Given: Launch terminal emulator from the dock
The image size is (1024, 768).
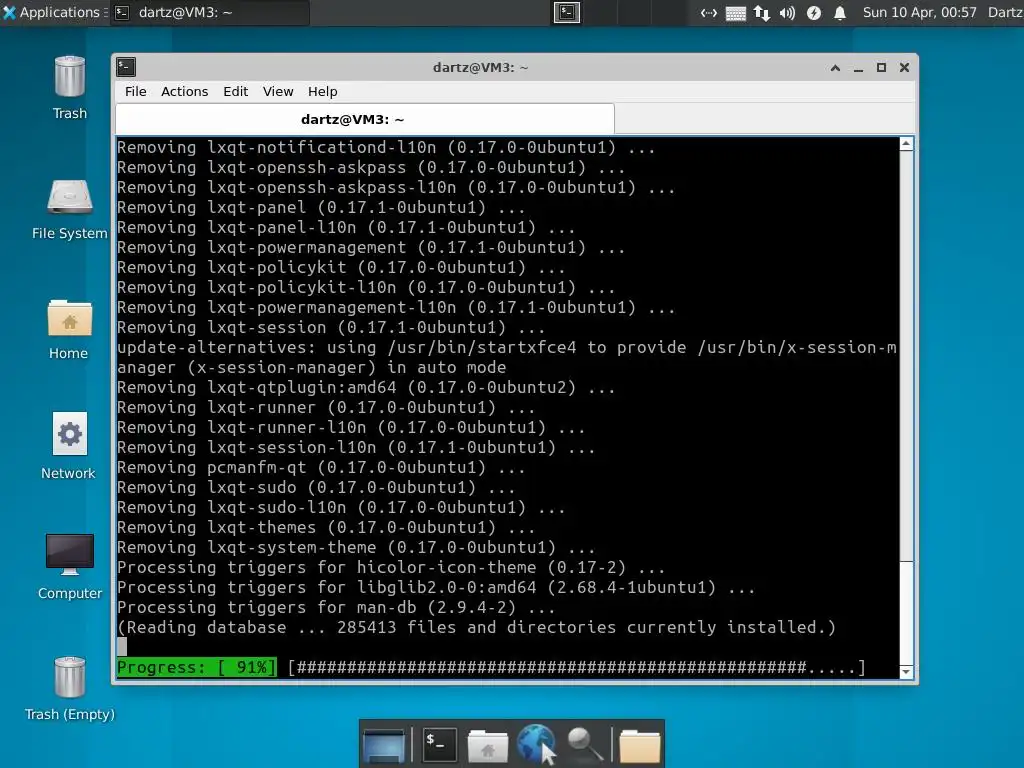Looking at the screenshot, I should [440, 744].
